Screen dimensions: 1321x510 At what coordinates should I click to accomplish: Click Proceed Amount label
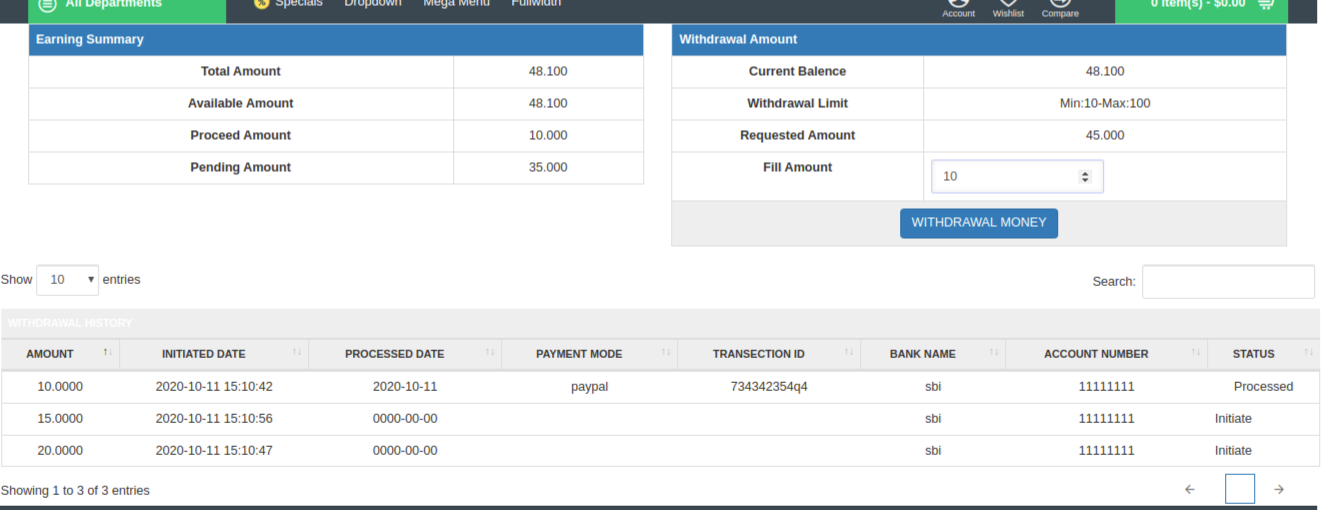coord(241,136)
